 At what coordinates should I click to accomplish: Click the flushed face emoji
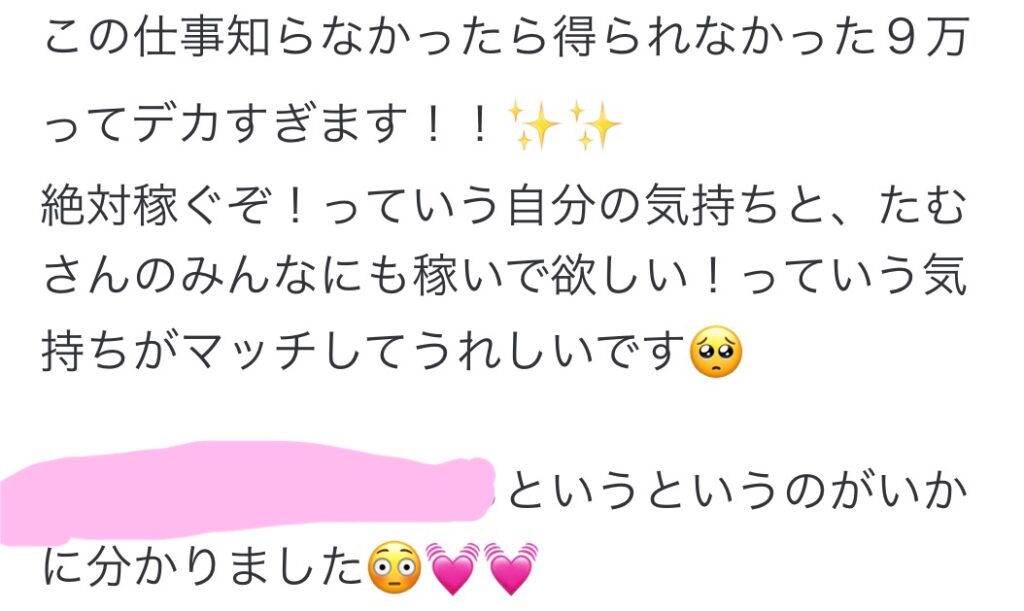394,567
